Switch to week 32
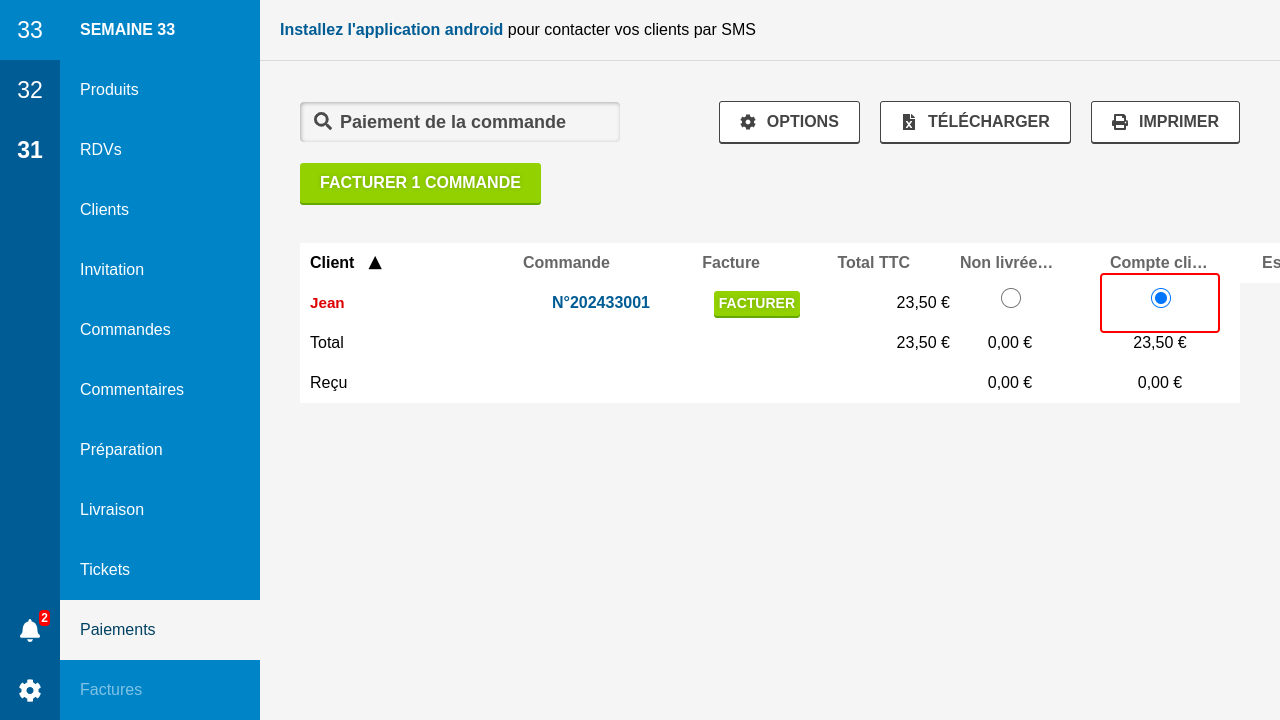Screen dimensions: 1280x720 [30, 90]
